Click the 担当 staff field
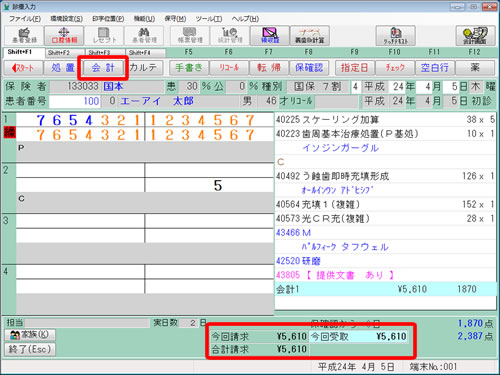The image size is (500, 375). 87,323
